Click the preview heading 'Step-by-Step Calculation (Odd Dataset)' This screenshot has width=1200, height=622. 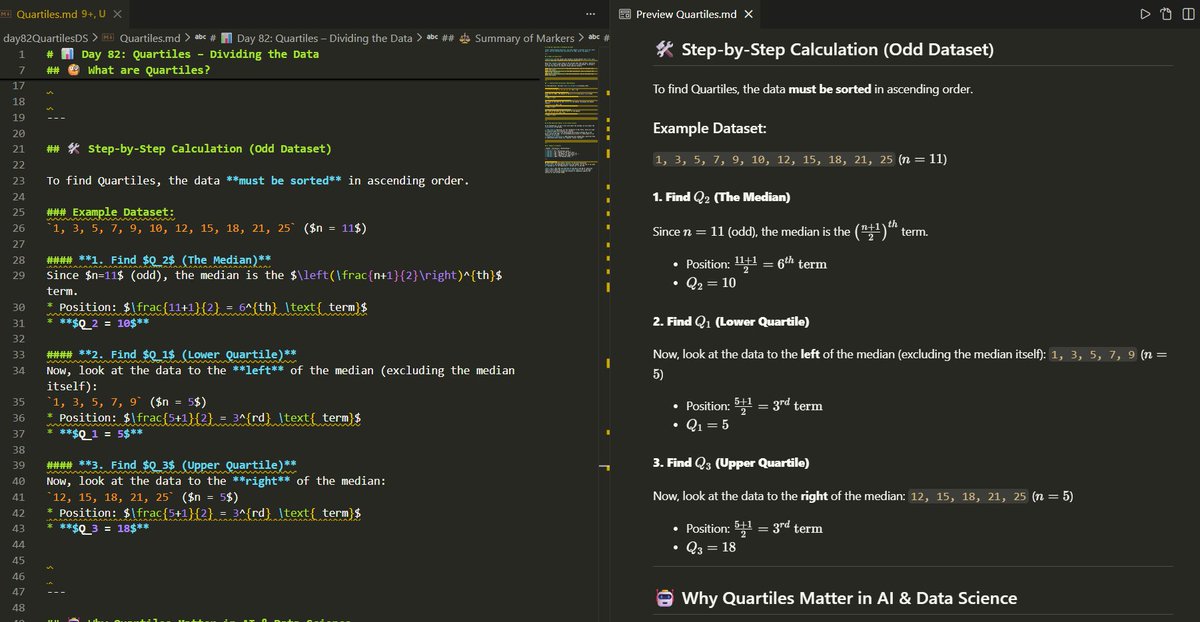tap(837, 51)
